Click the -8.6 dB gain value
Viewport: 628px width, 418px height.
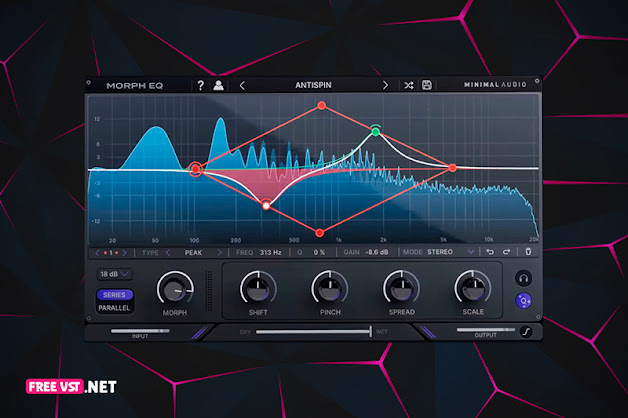(x=377, y=252)
